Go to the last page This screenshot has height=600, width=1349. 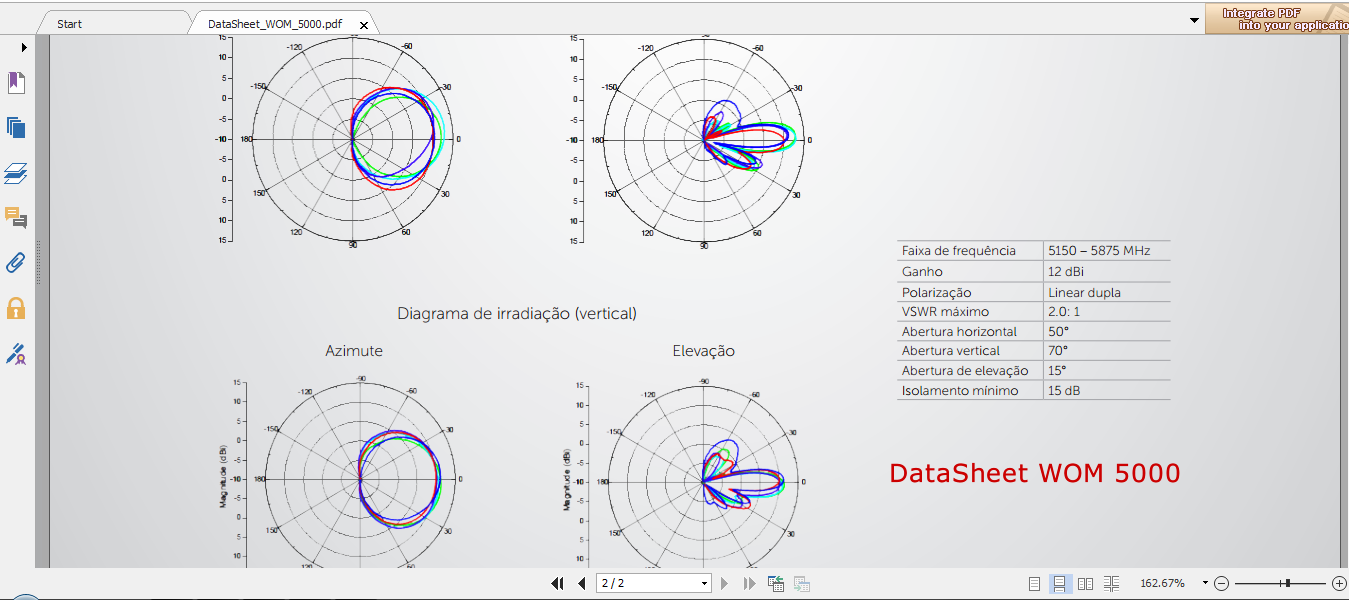[748, 583]
